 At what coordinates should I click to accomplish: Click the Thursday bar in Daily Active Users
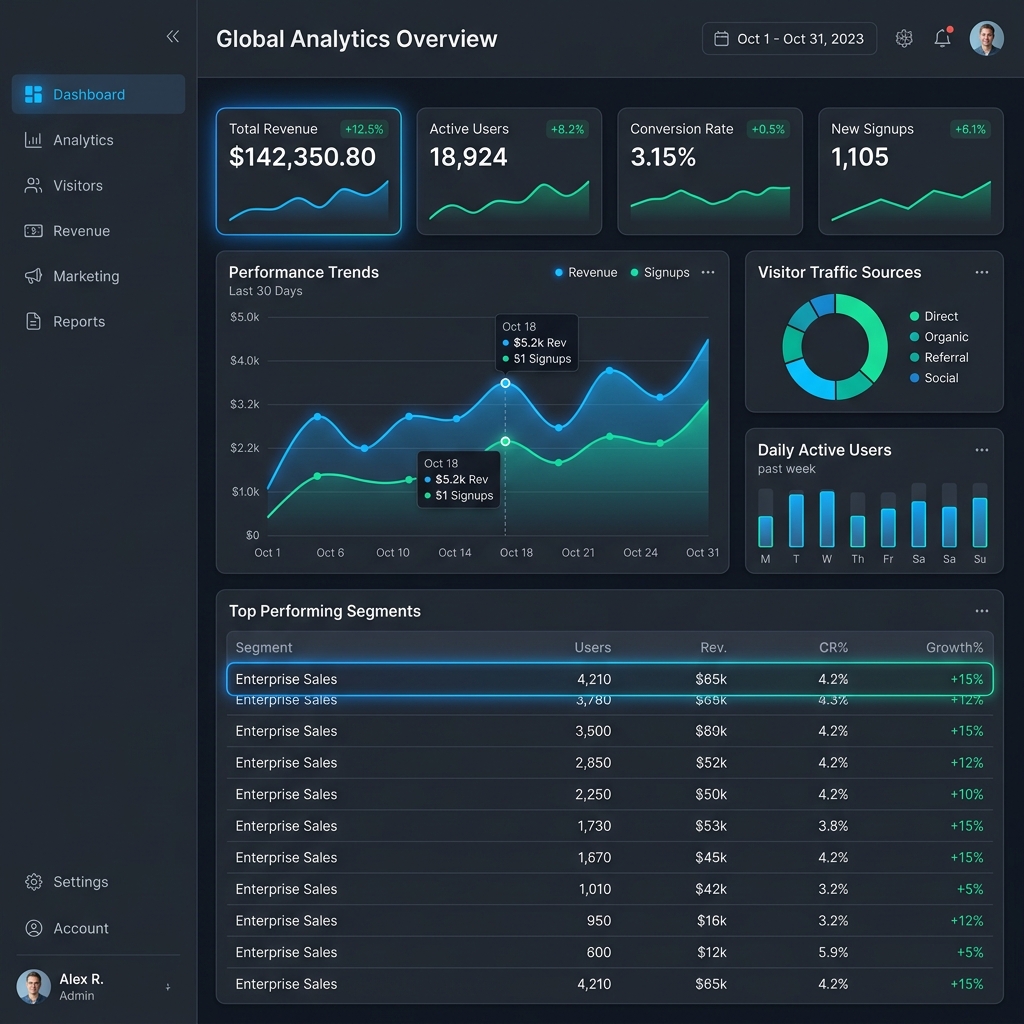pyautogui.click(x=857, y=531)
